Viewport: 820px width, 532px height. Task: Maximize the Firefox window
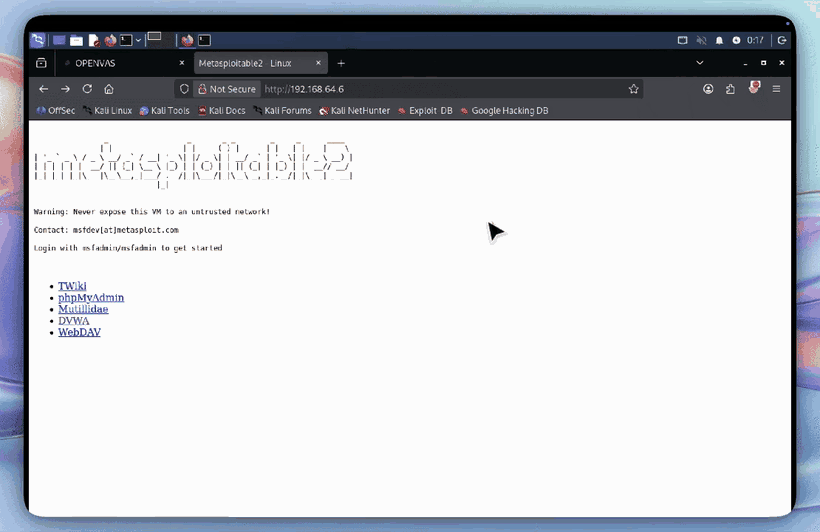pos(764,63)
